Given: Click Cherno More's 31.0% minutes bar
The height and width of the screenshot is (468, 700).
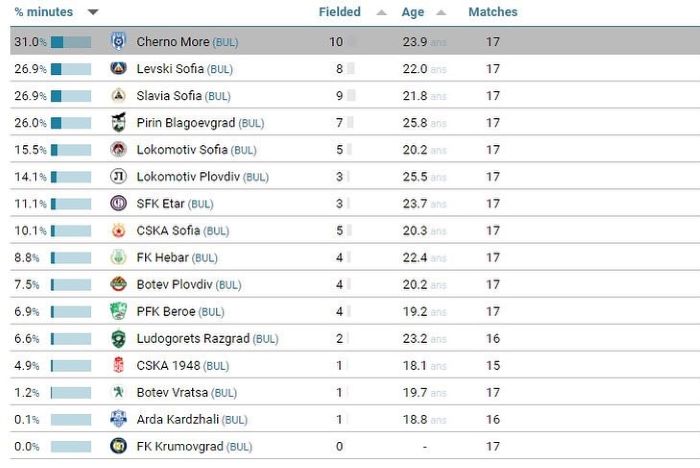Looking at the screenshot, I should pyautogui.click(x=71, y=42).
